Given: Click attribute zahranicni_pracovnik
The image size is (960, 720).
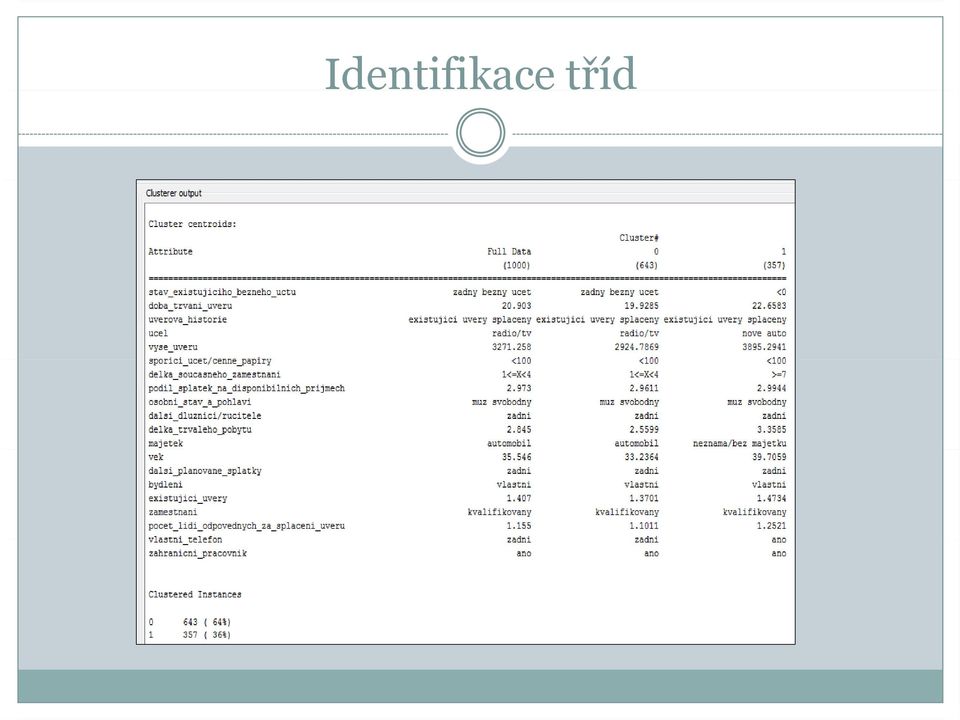Looking at the screenshot, I should tap(197, 553).
